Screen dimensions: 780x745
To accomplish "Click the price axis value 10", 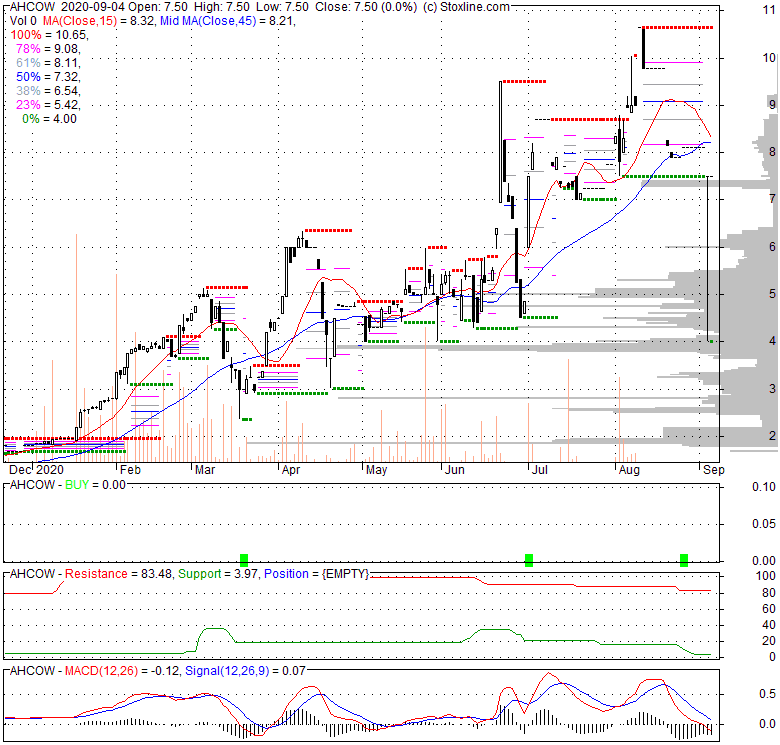I will (769, 58).
